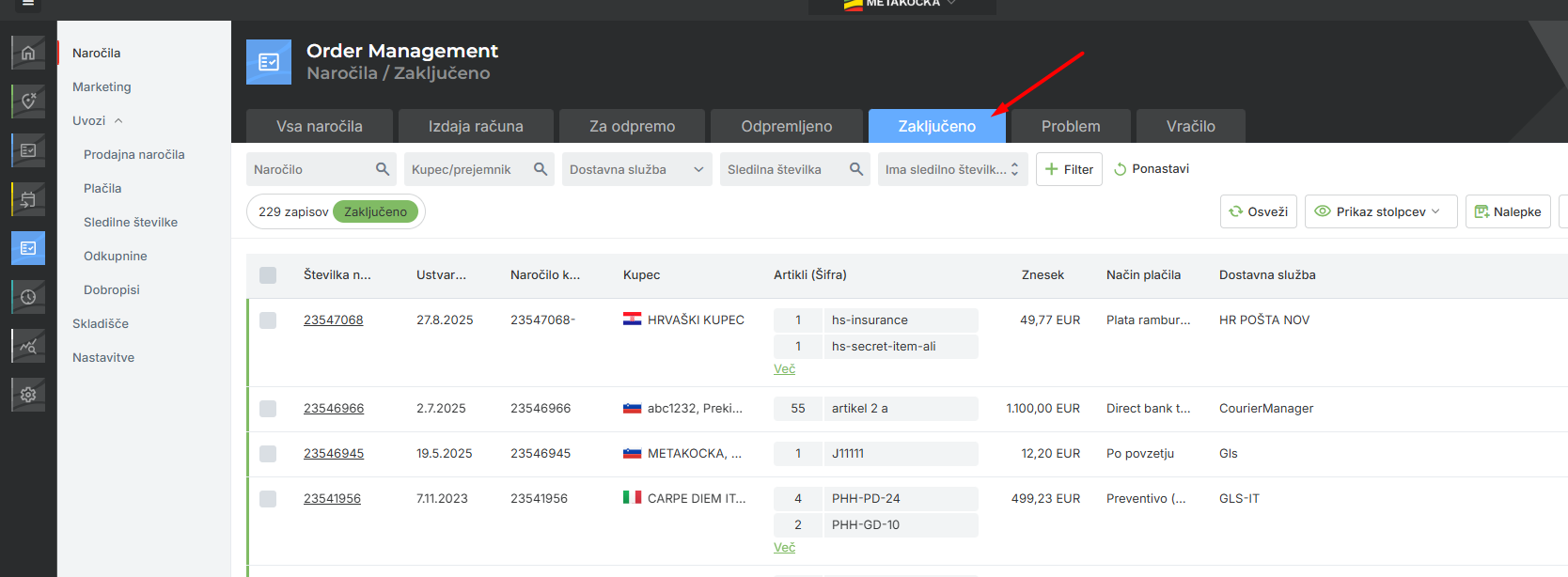Screen dimensions: 1568x577
Task: Click the hs-insurance article cell
Action: [x=901, y=320]
